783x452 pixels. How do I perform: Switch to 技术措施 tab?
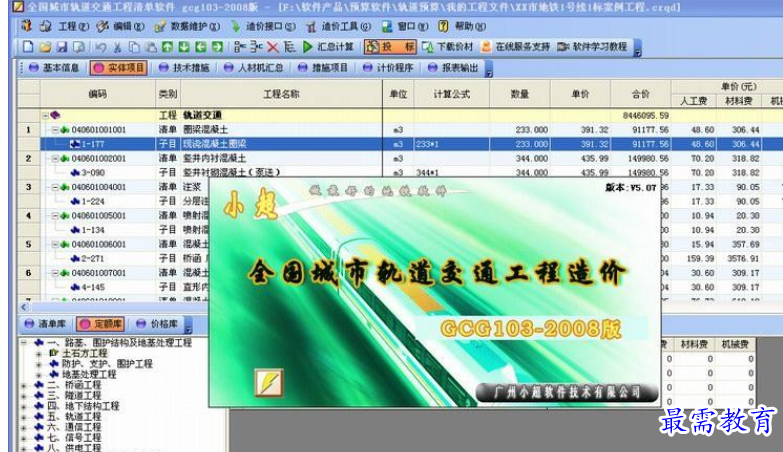[x=184, y=68]
